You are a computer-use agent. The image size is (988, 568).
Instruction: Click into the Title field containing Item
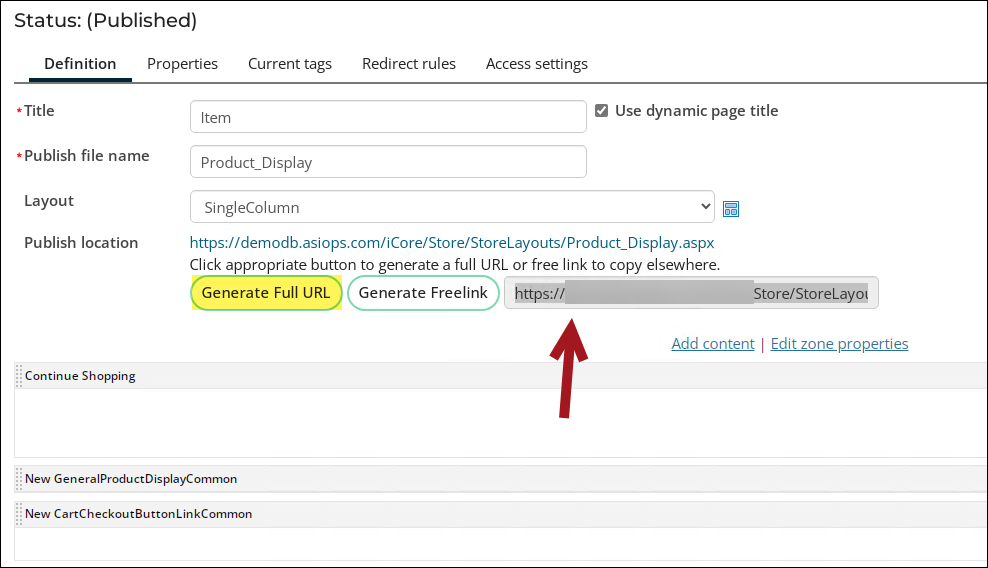pos(388,117)
